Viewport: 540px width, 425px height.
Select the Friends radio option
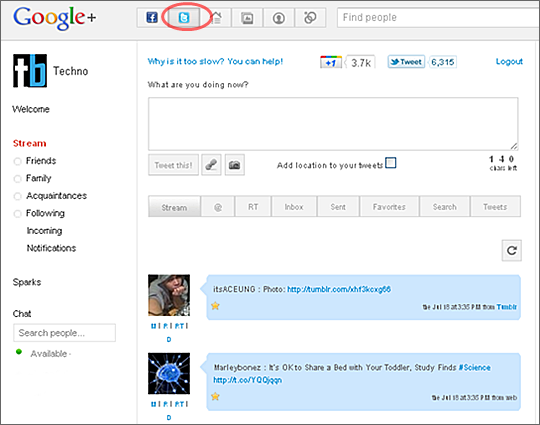tap(17, 161)
